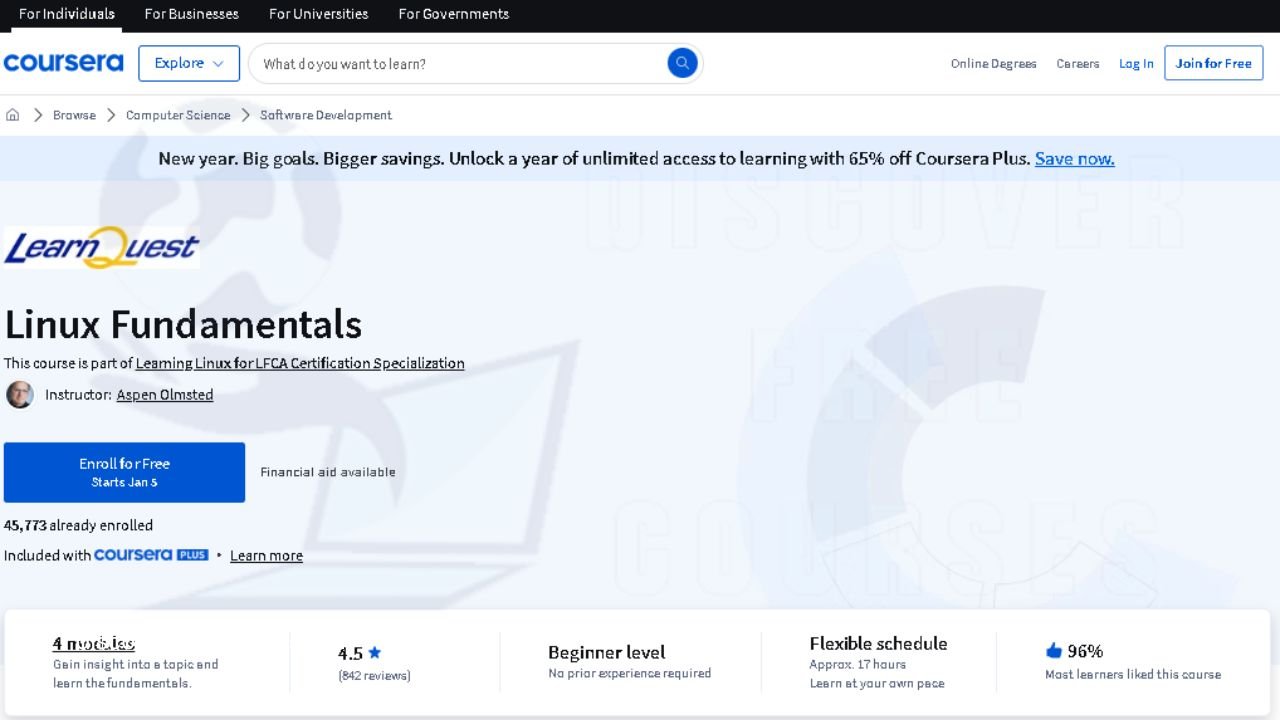The width and height of the screenshot is (1280, 720).
Task: Open the Careers link
Action: [x=1077, y=63]
